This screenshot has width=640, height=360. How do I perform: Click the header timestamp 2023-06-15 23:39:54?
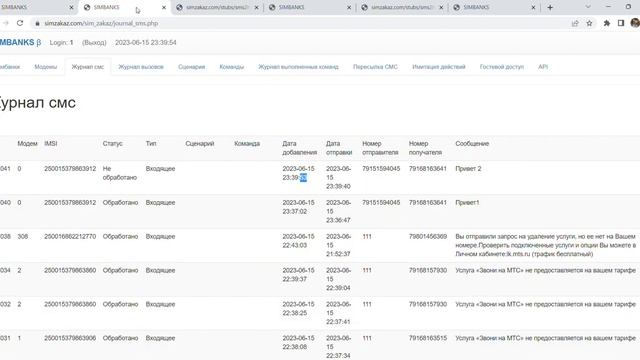pyautogui.click(x=146, y=42)
